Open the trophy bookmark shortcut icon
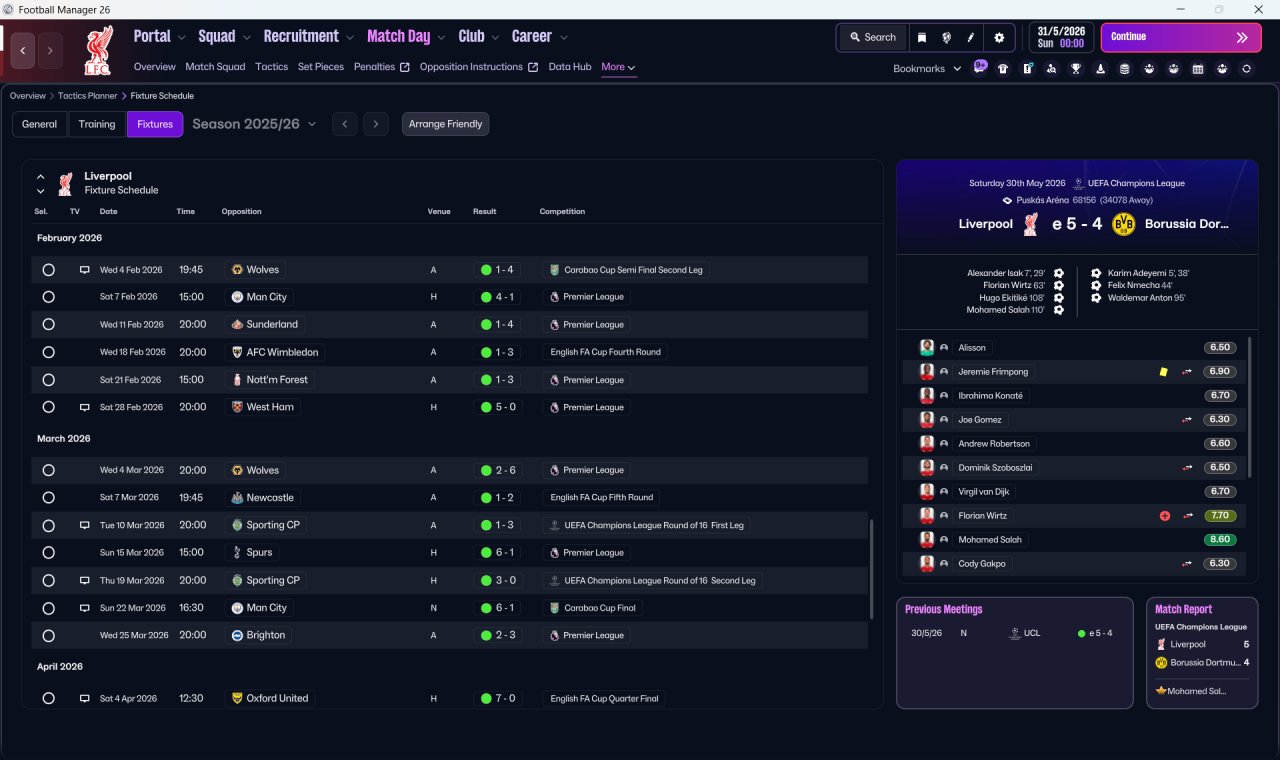This screenshot has width=1280, height=760. pos(1076,68)
